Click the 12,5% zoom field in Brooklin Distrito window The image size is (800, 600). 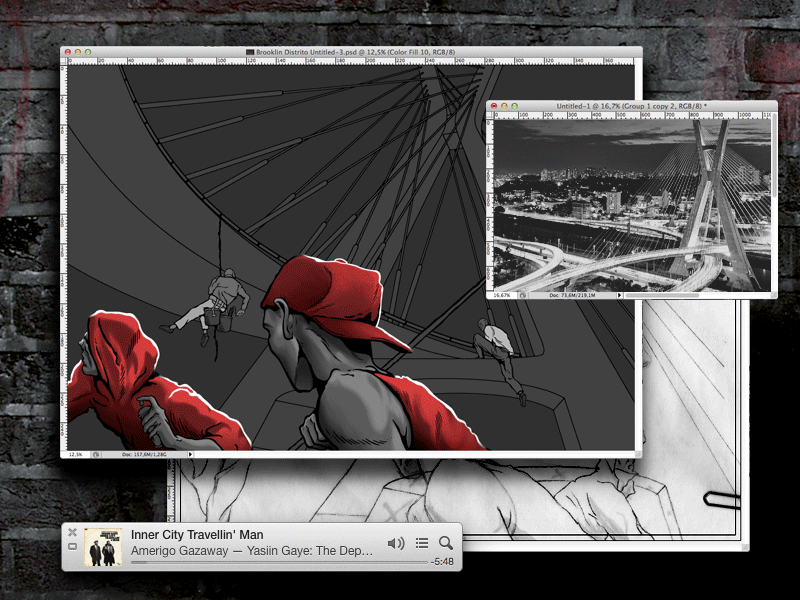coord(77,454)
